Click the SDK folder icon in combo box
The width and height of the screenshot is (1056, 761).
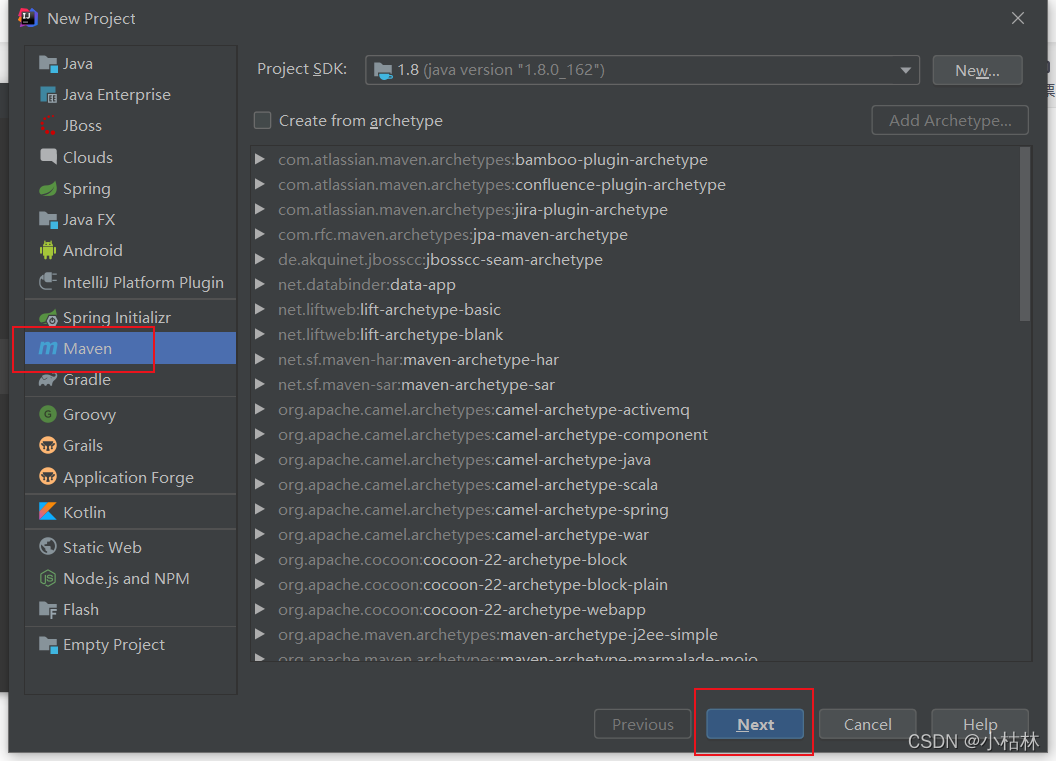click(383, 71)
